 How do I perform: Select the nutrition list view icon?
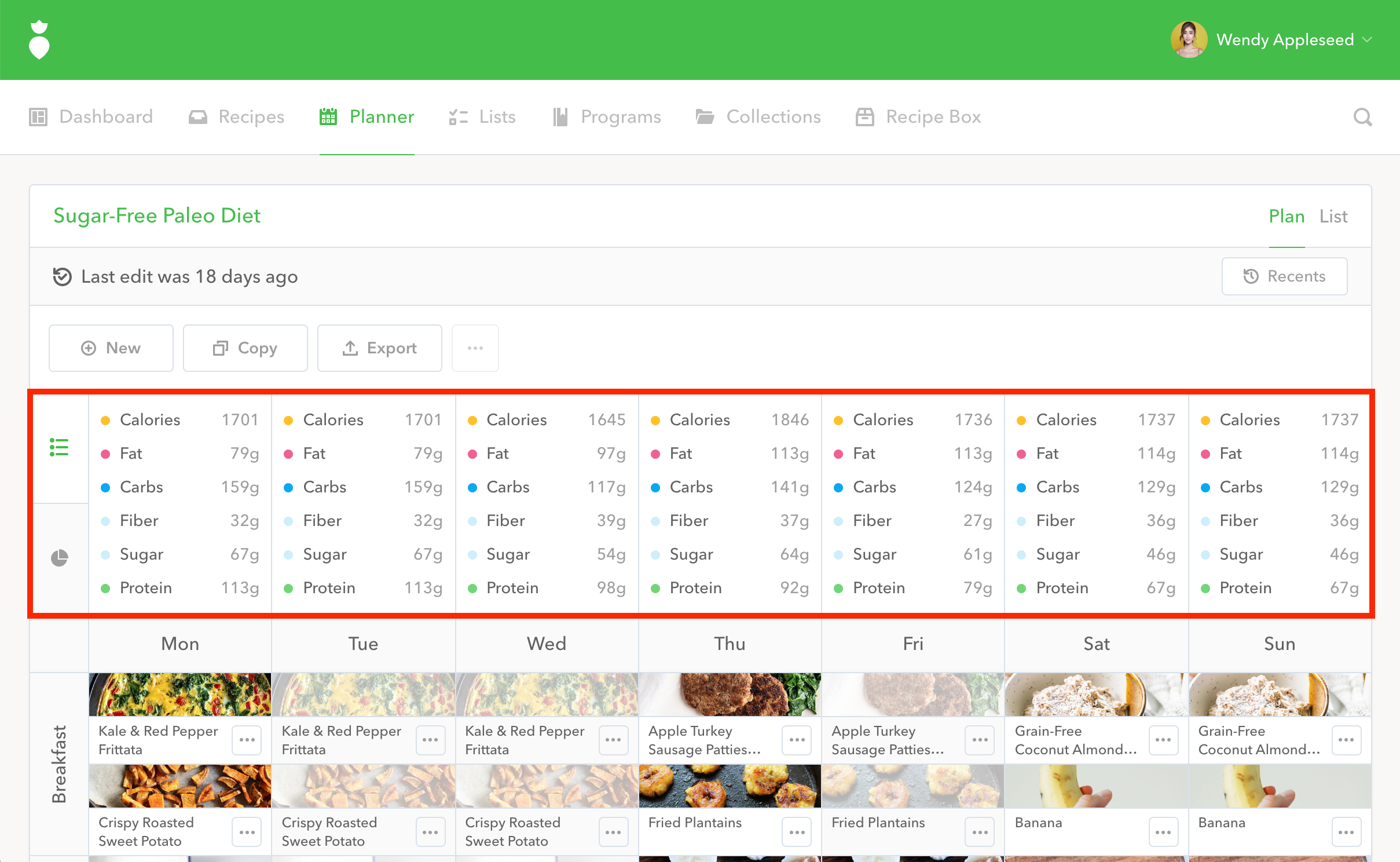[x=58, y=446]
